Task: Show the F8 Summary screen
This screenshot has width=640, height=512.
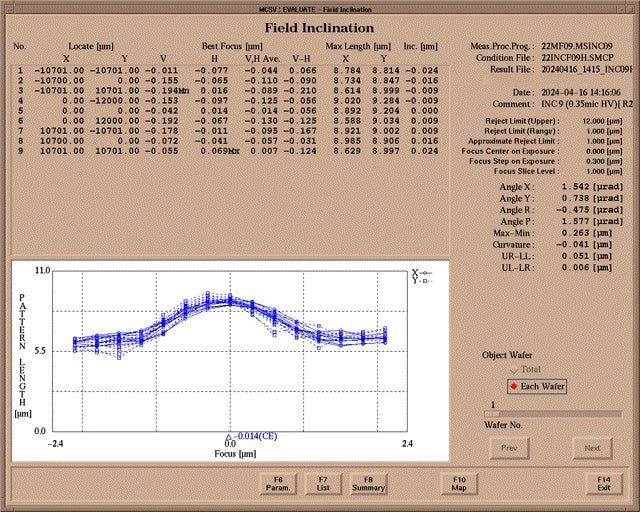Action: (x=368, y=483)
